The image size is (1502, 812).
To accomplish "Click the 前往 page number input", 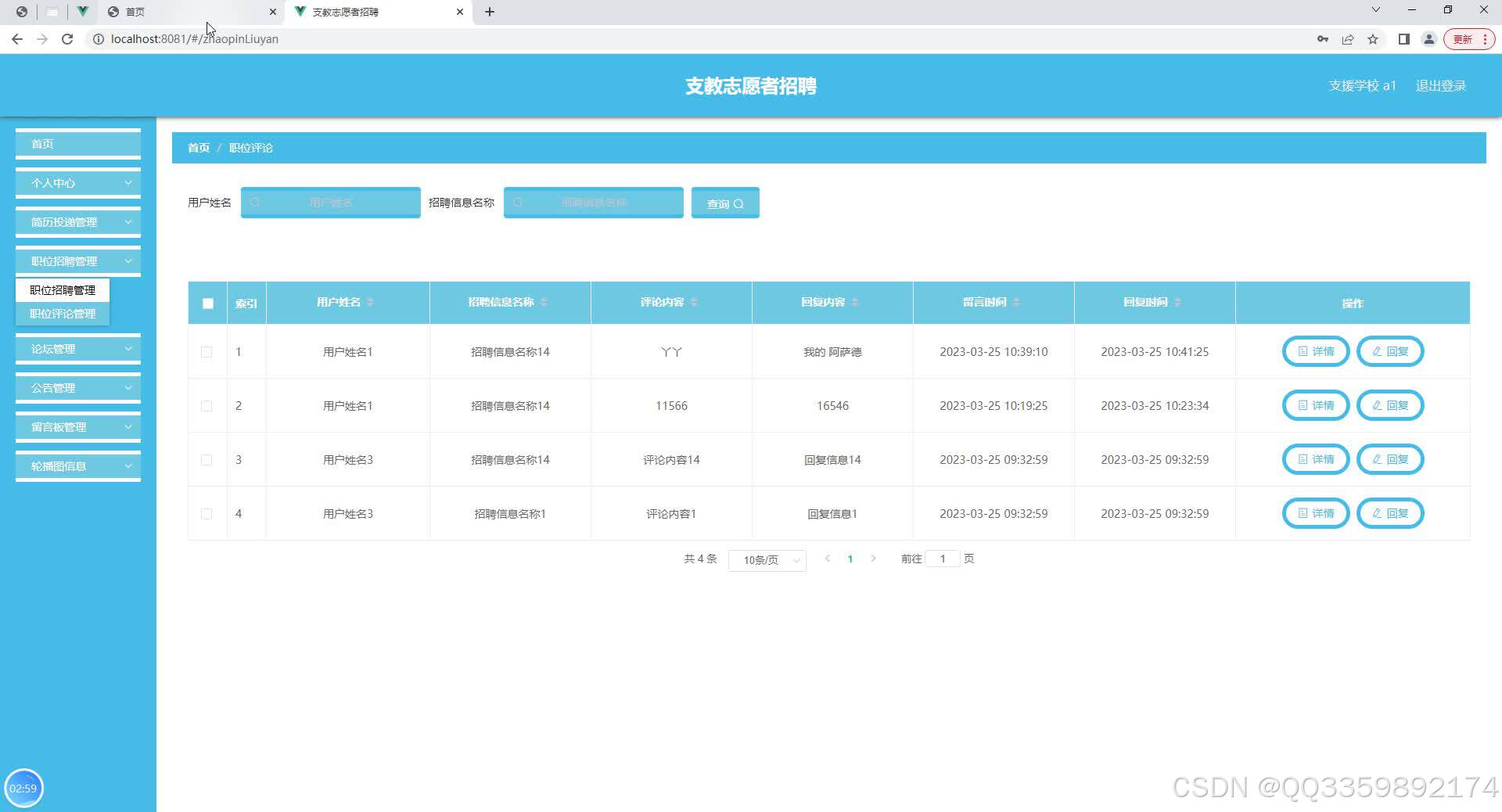I will [x=943, y=559].
